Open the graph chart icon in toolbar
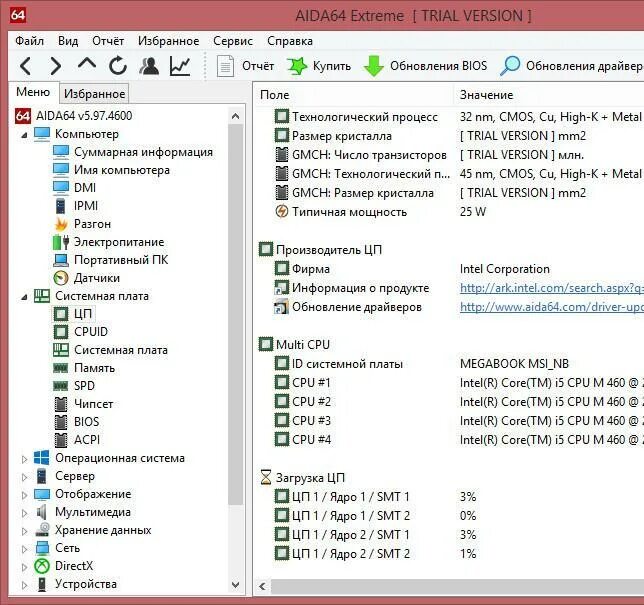 (x=180, y=66)
